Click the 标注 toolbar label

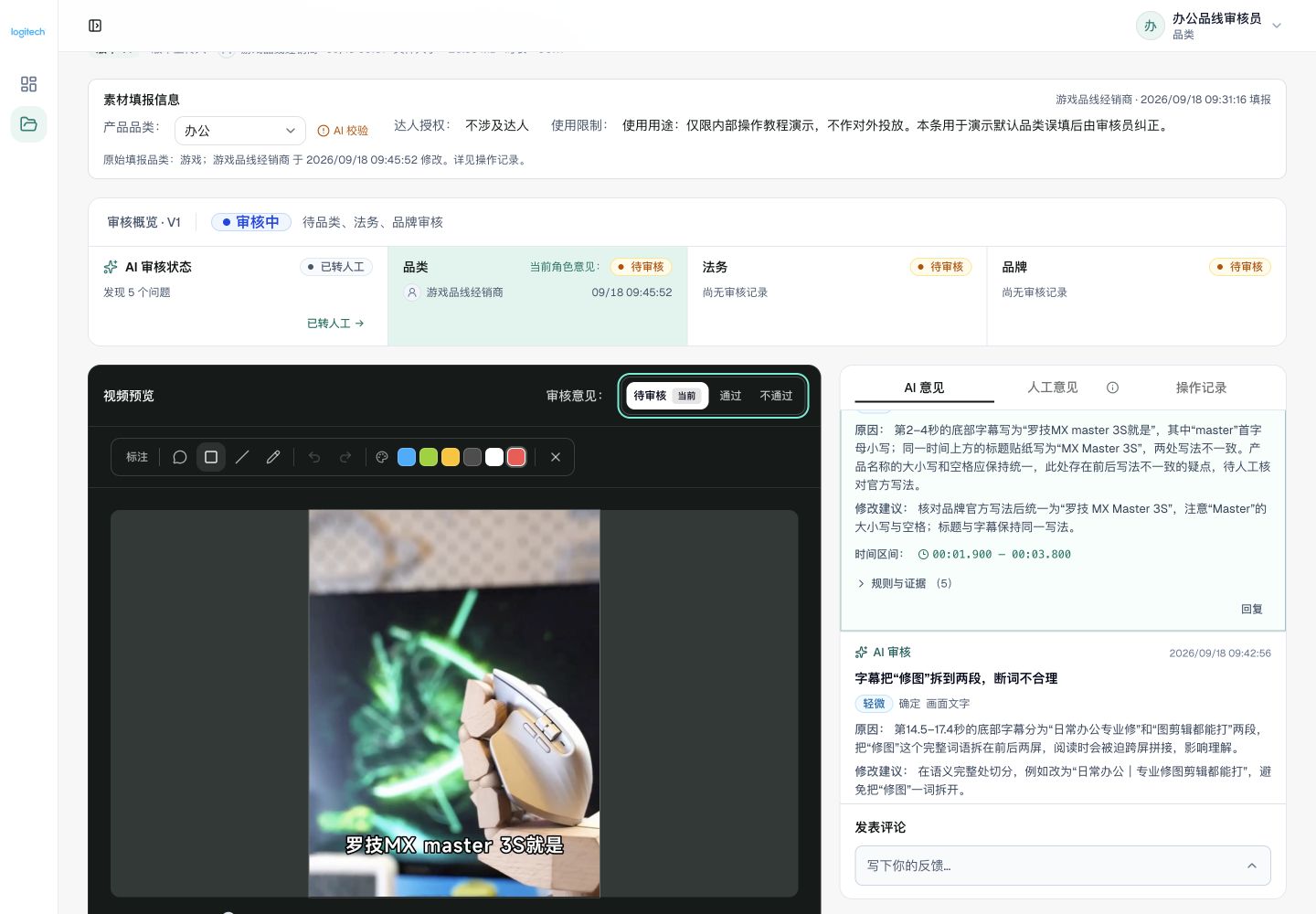[x=137, y=457]
